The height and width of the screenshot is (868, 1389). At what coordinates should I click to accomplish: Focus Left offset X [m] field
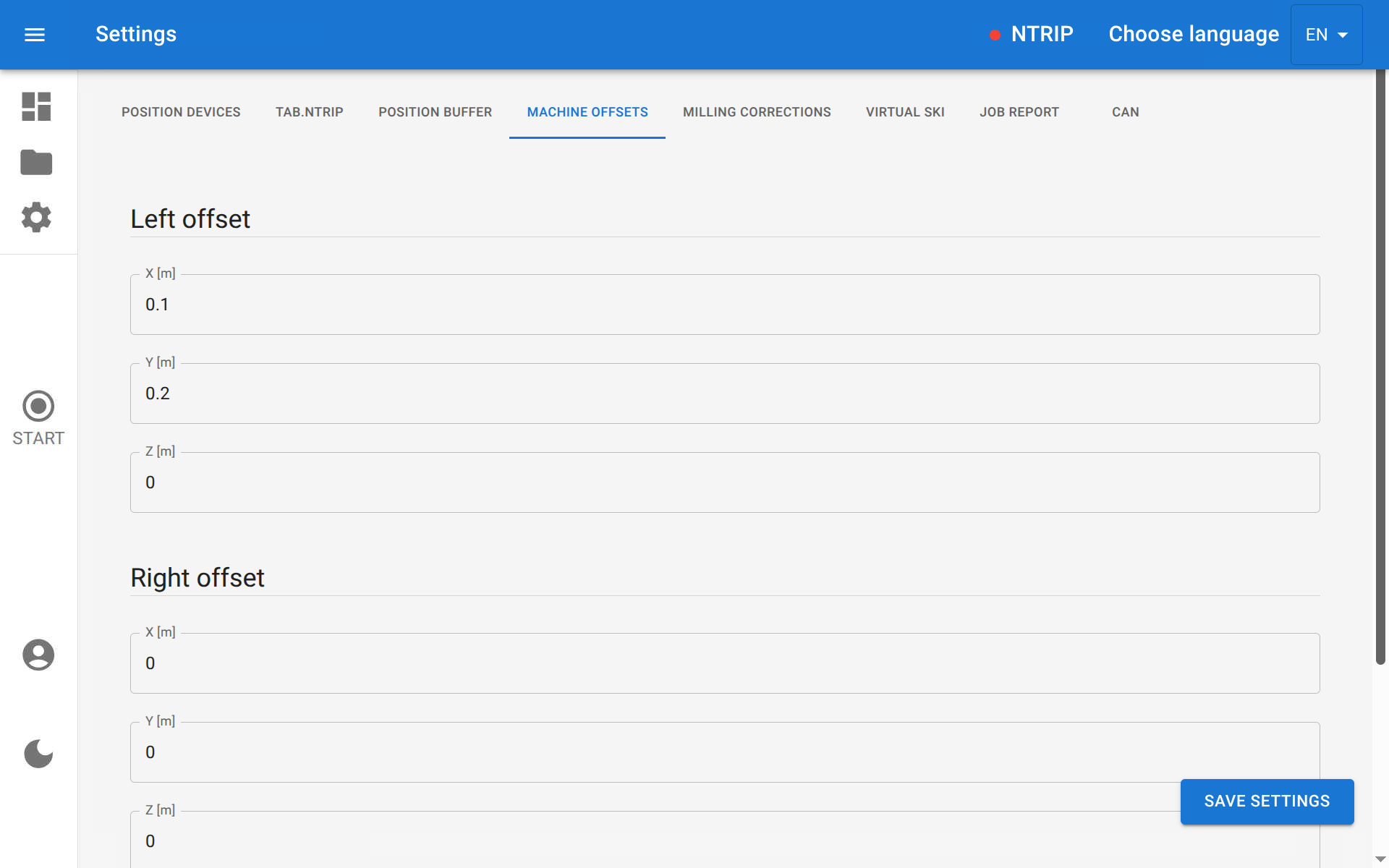[723, 305]
